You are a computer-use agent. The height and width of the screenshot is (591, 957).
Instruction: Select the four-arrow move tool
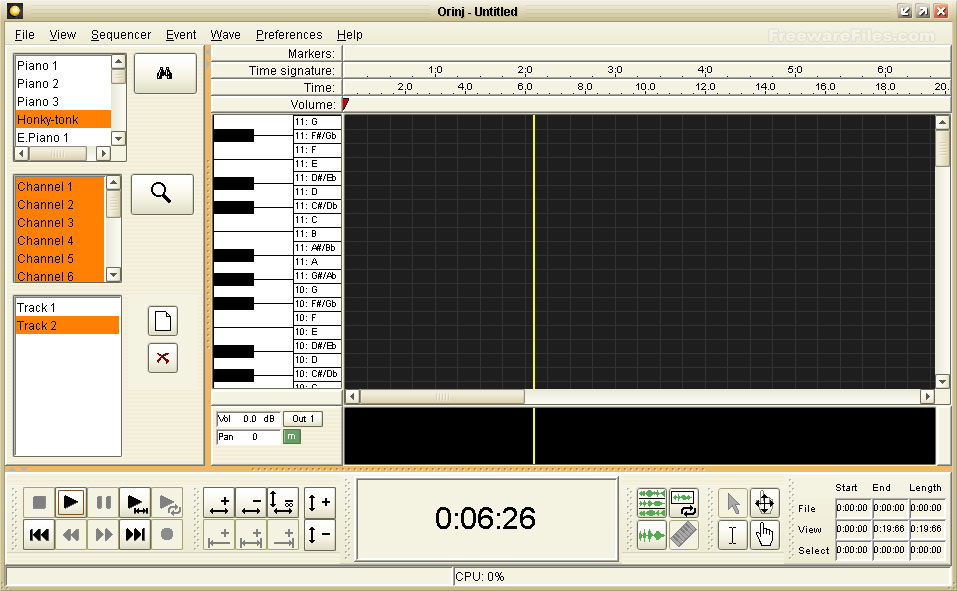[x=764, y=502]
